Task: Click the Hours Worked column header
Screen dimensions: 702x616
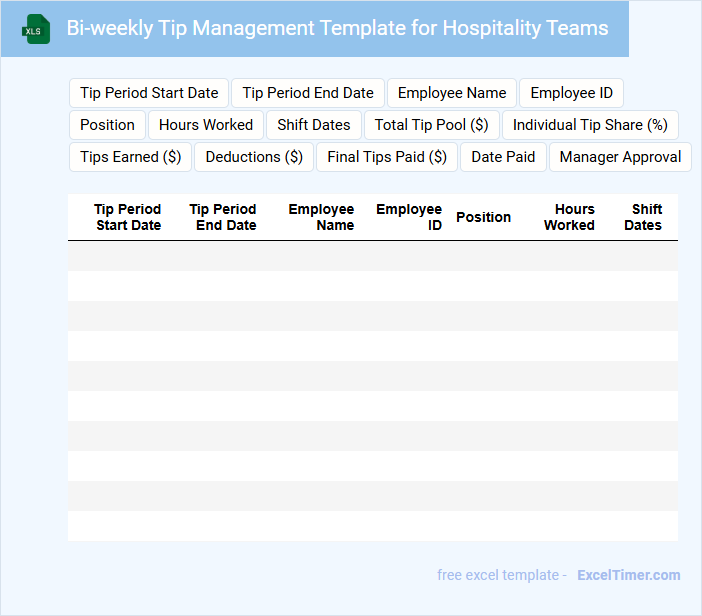Action: tap(569, 217)
